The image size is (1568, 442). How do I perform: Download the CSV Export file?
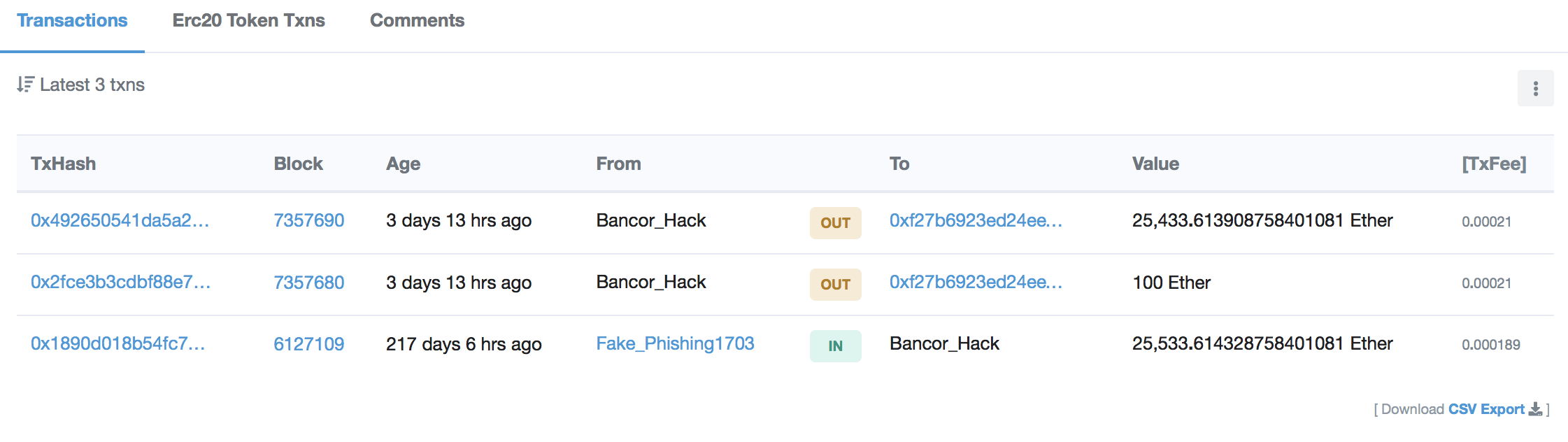[x=1486, y=409]
